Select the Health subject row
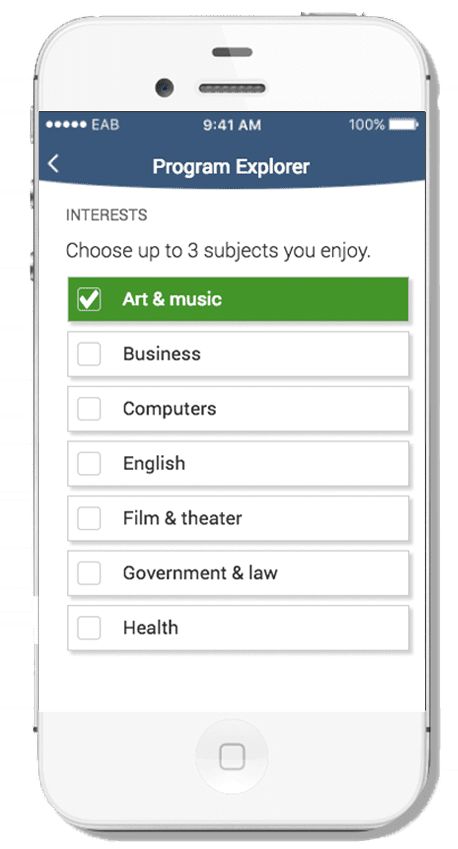The height and width of the screenshot is (849, 458). (238, 628)
